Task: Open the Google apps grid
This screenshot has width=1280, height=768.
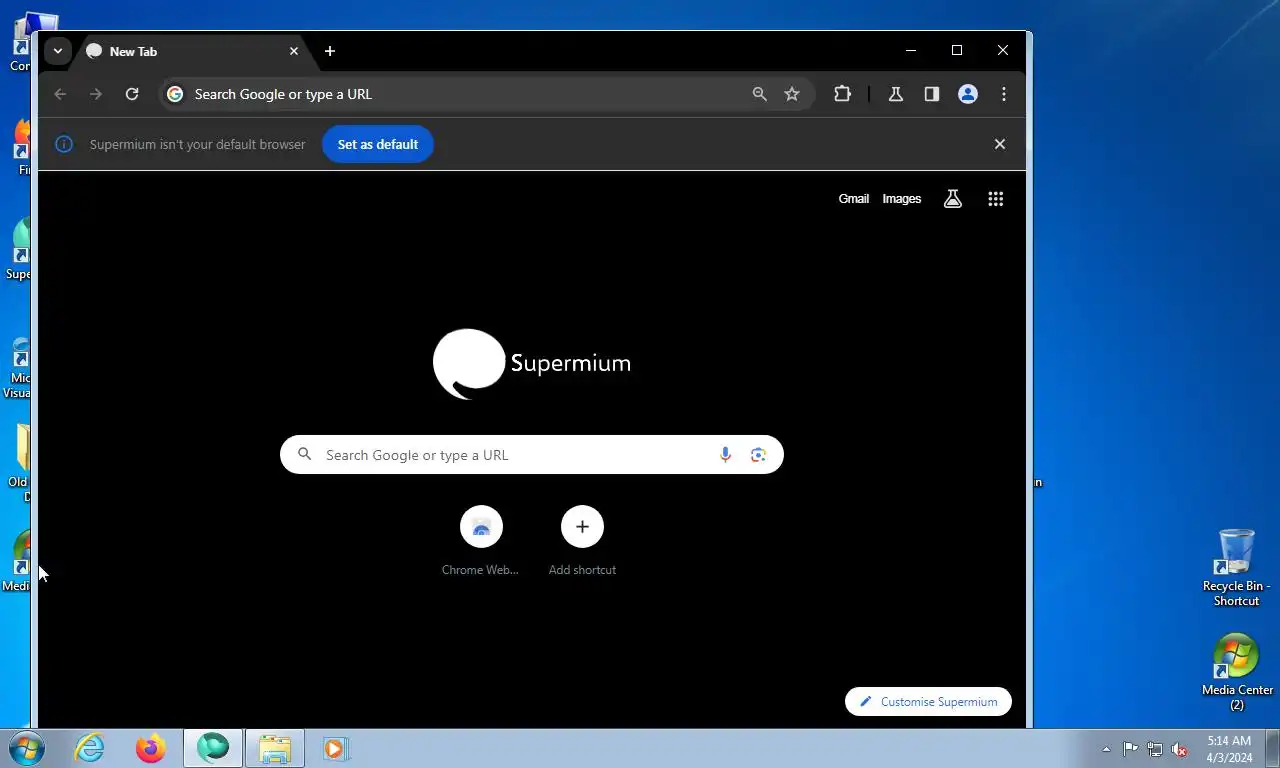Action: point(995,199)
